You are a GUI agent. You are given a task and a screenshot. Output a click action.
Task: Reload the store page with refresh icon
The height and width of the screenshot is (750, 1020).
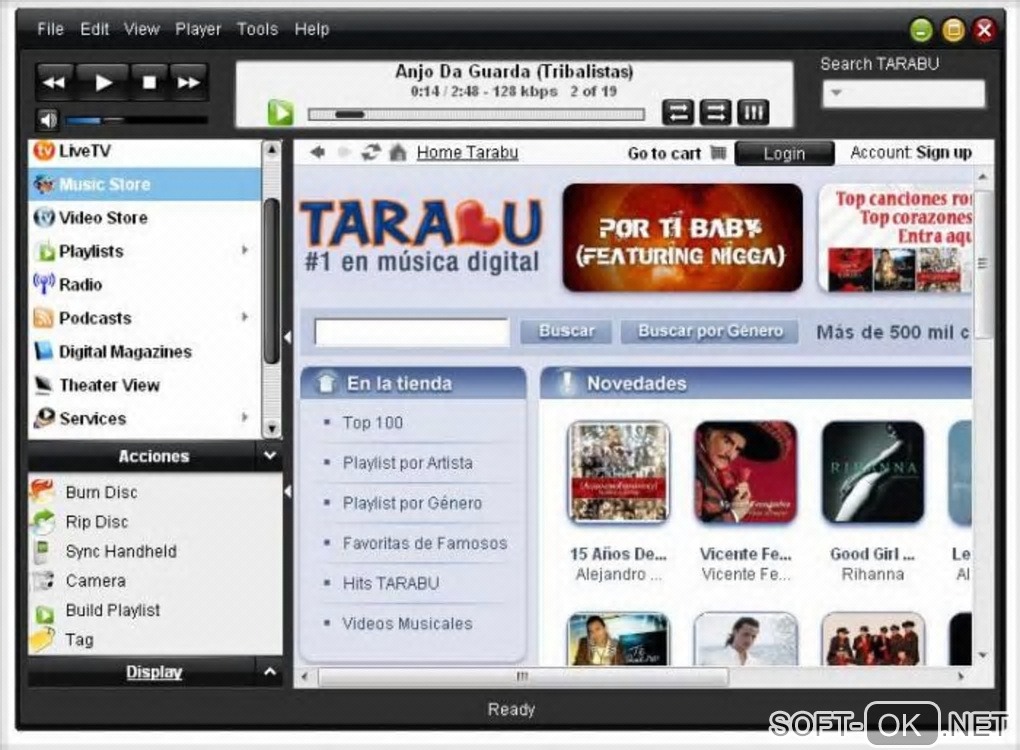[371, 153]
